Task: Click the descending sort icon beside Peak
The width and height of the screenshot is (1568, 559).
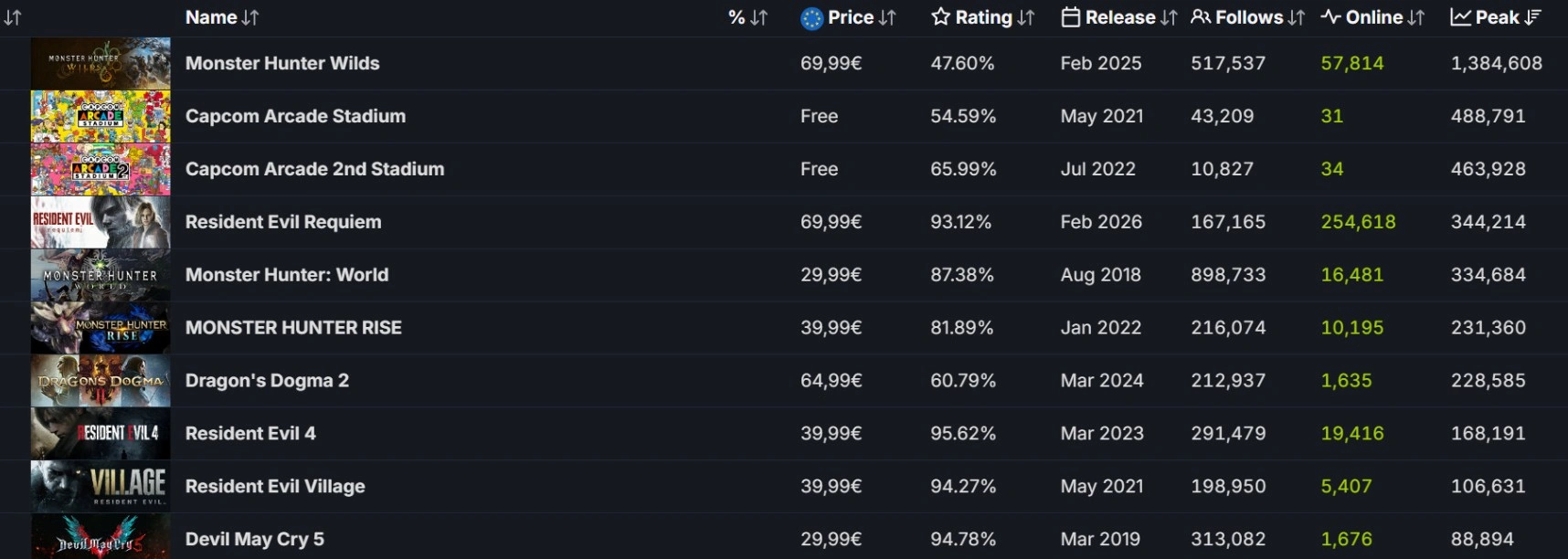Action: click(x=1533, y=17)
